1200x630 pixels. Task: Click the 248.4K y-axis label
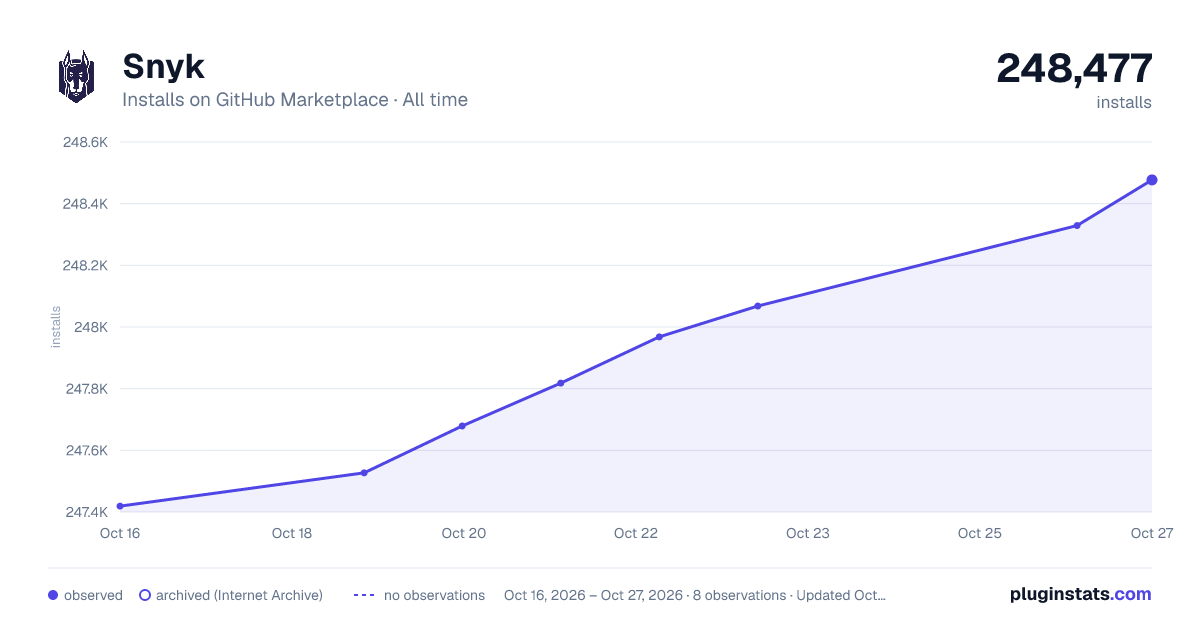[x=85, y=204]
